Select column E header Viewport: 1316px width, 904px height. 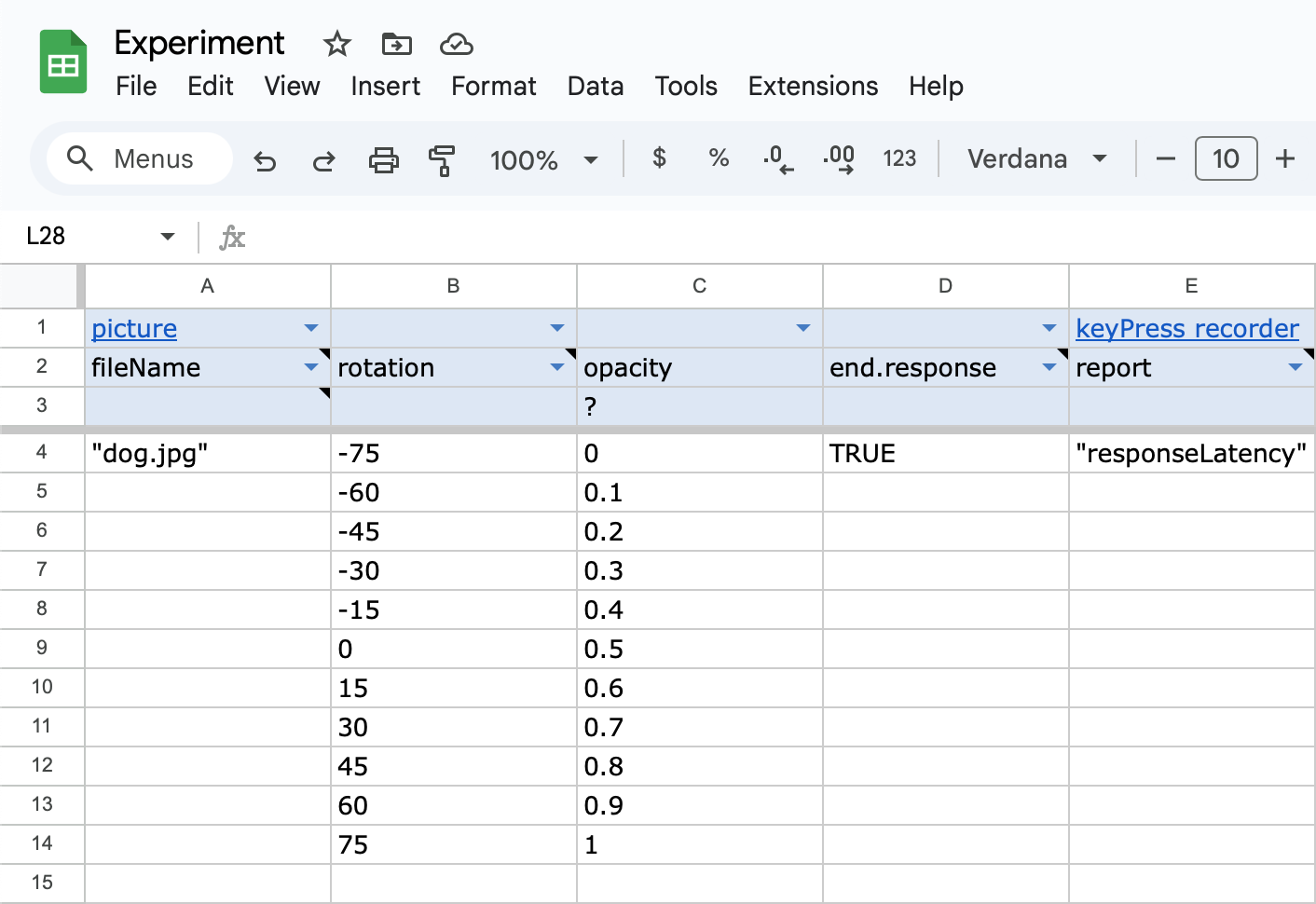click(1191, 286)
